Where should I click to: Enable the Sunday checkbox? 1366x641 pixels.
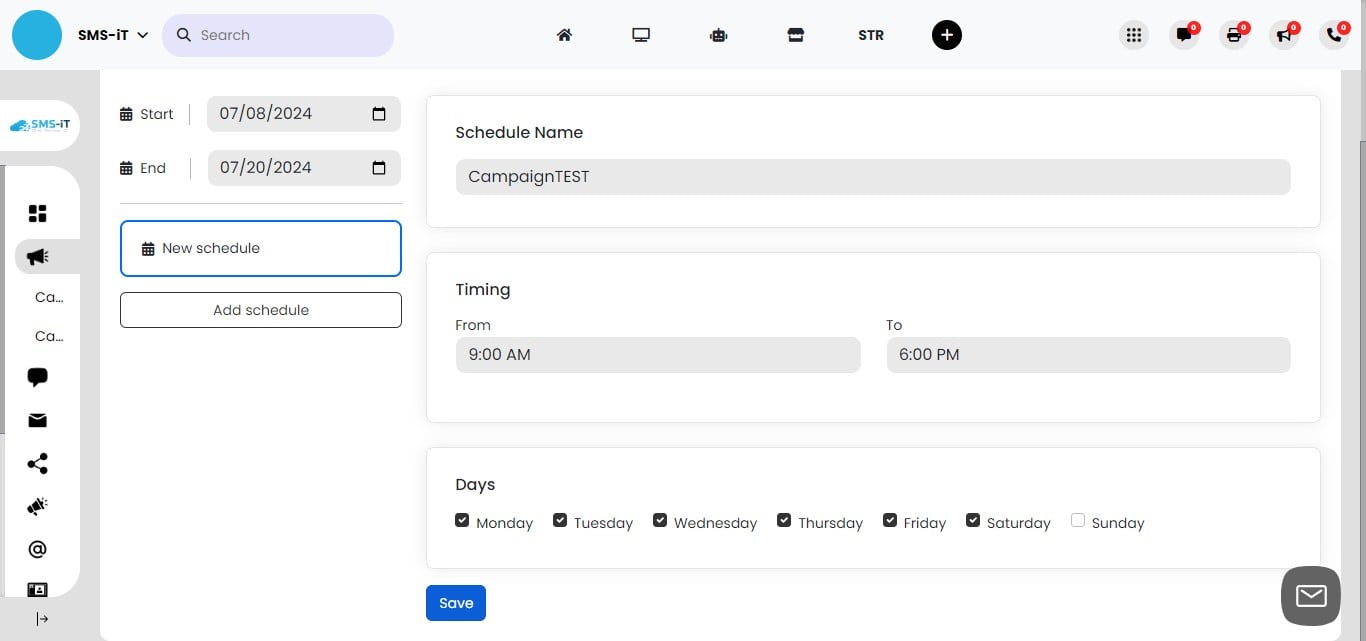coord(1077,520)
